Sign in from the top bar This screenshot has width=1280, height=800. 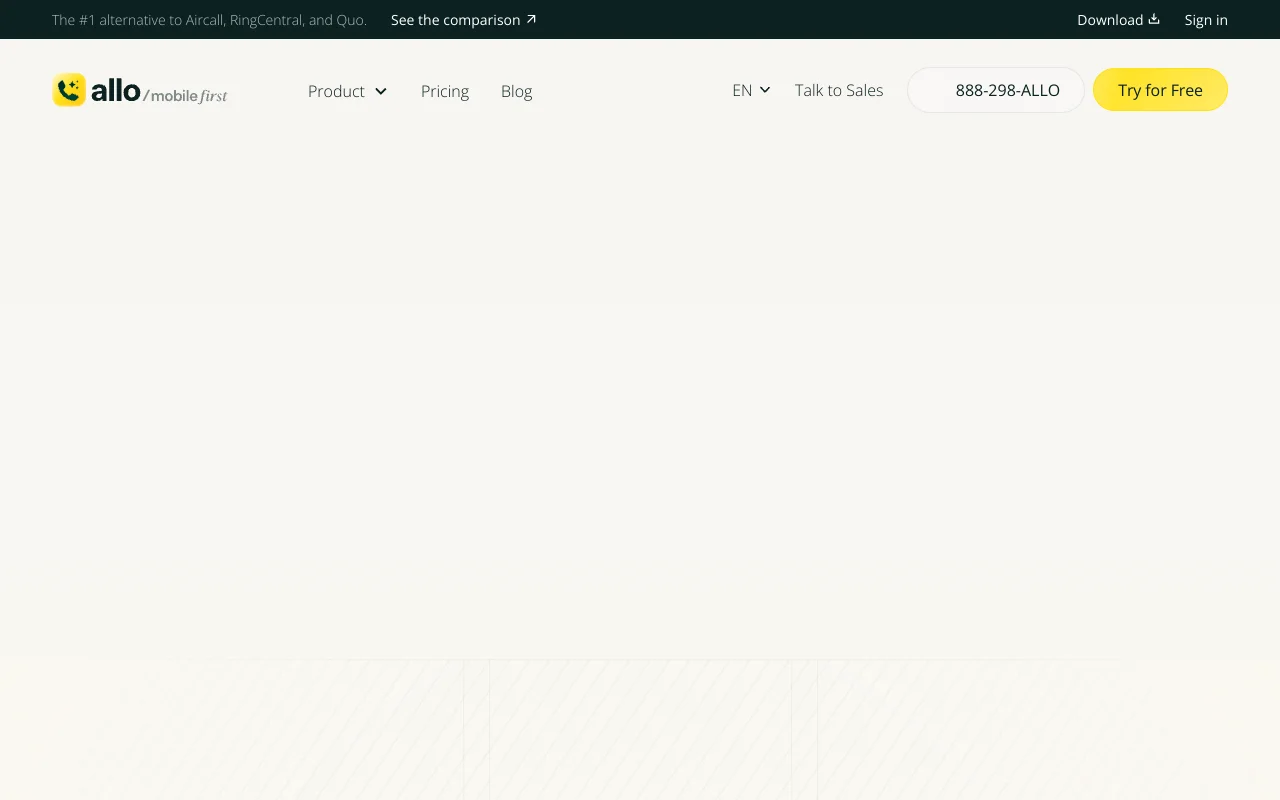click(1206, 20)
